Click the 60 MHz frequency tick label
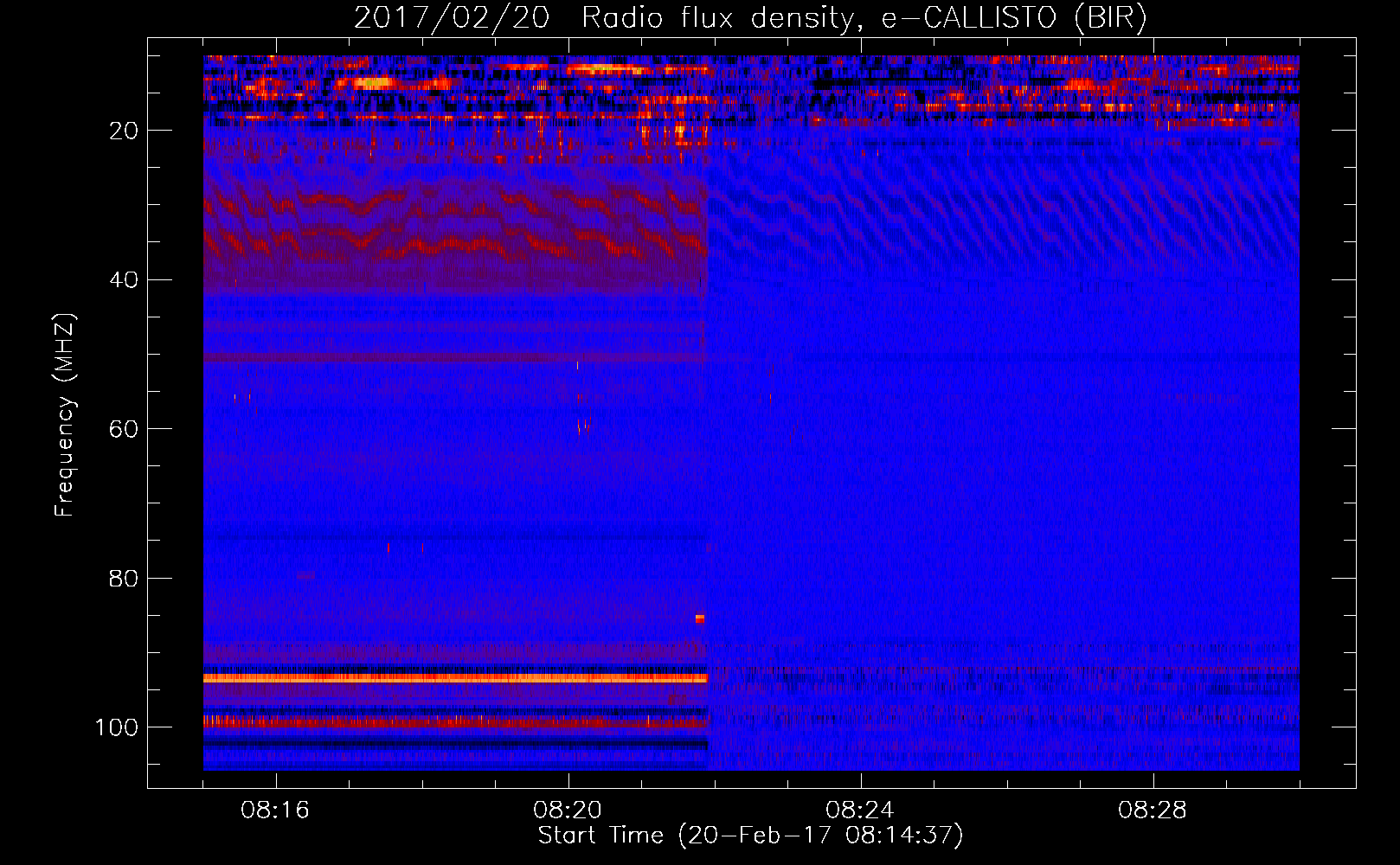The width and height of the screenshot is (1400, 865). [x=124, y=429]
